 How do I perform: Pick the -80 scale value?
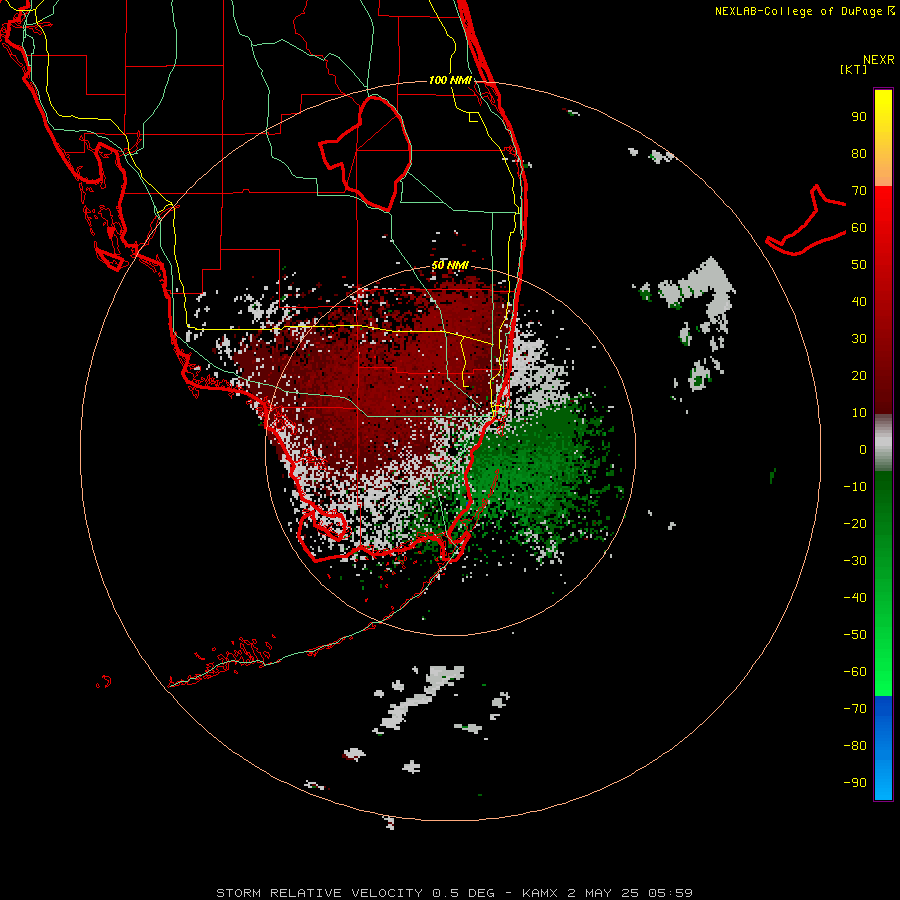tap(855, 746)
